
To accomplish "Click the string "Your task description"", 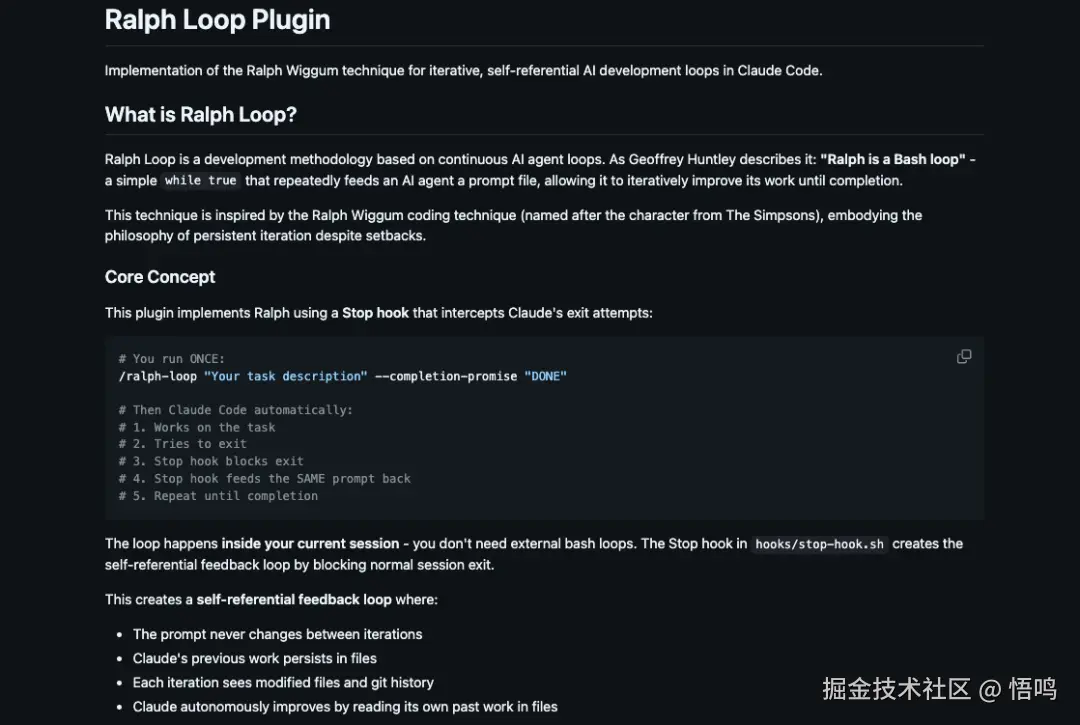I will pos(286,376).
